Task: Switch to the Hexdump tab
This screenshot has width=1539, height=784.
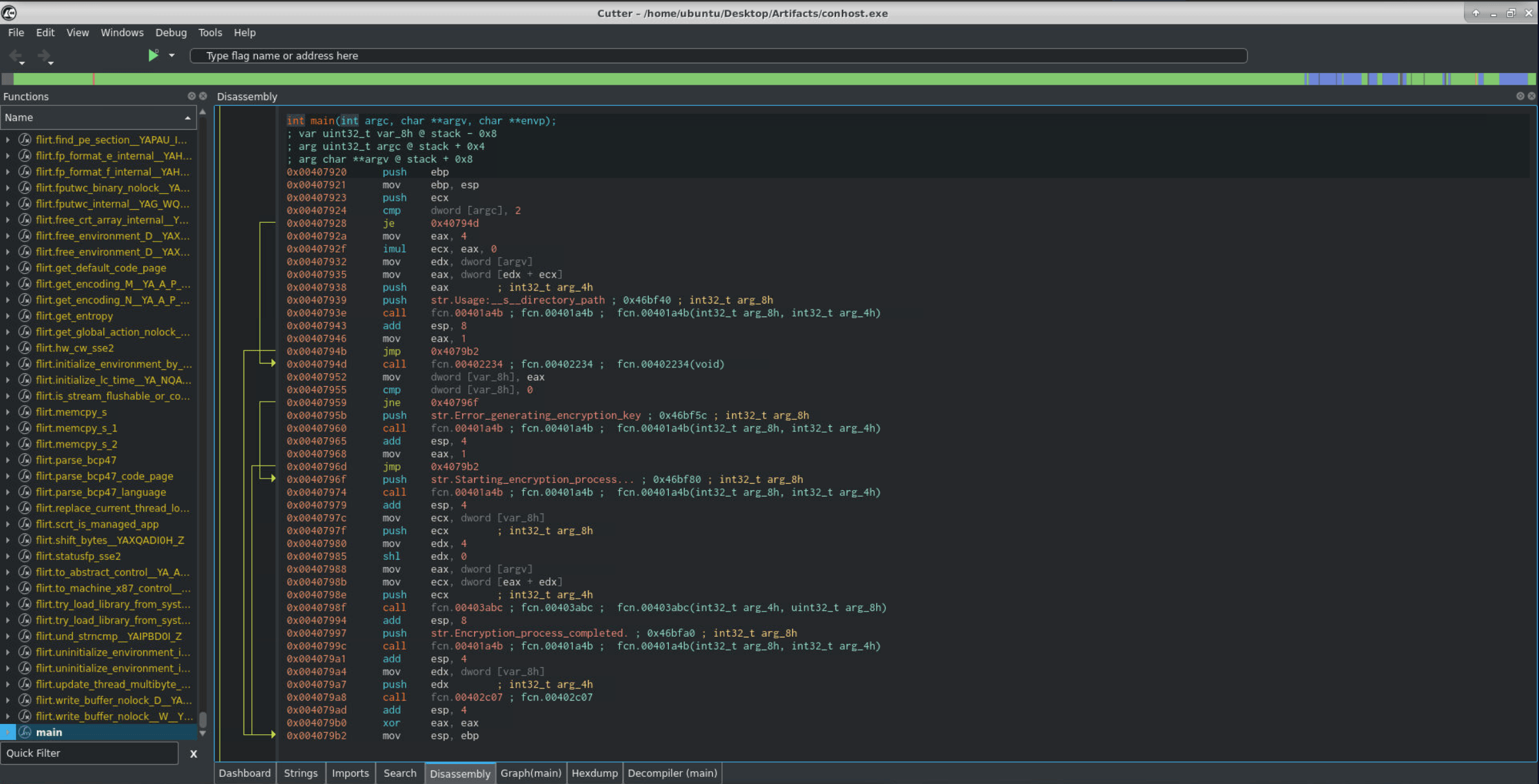Action: [594, 773]
